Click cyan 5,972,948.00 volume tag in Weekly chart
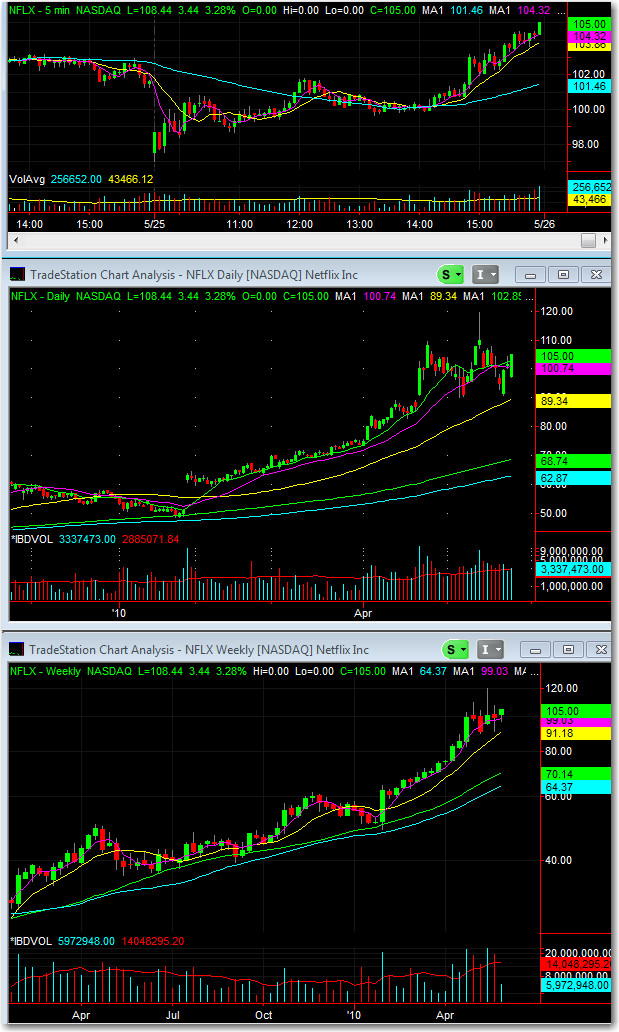Image resolution: width=619 pixels, height=1032 pixels. pos(577,985)
